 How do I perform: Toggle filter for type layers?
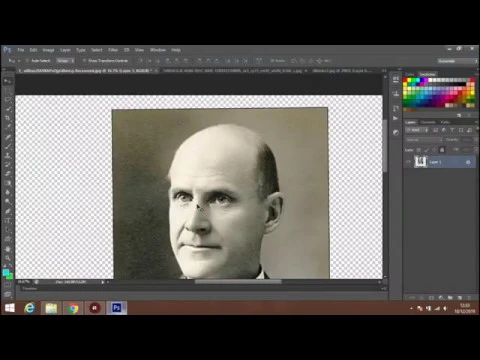[x=452, y=130]
